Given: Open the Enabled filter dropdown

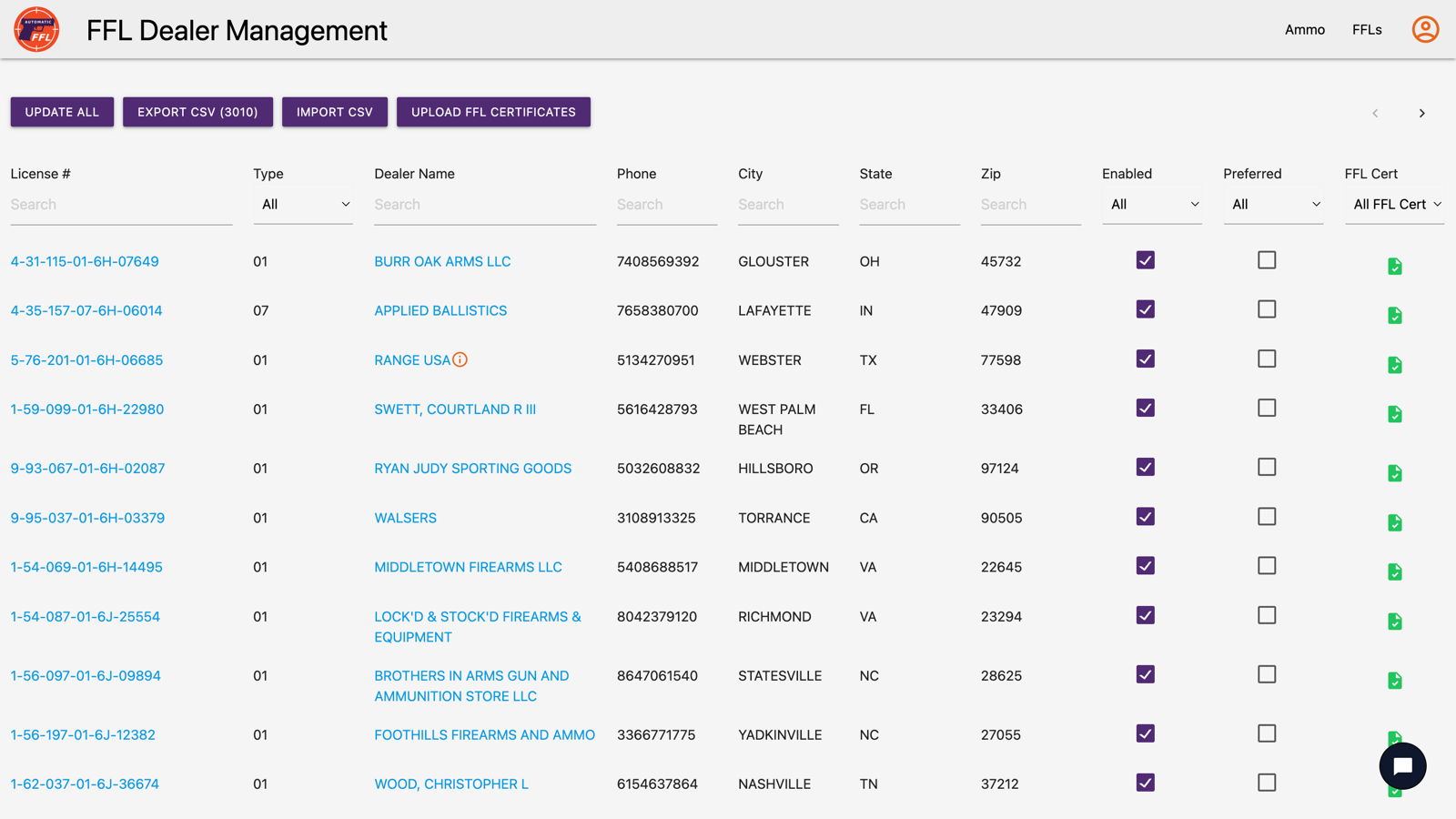Looking at the screenshot, I should [x=1152, y=205].
